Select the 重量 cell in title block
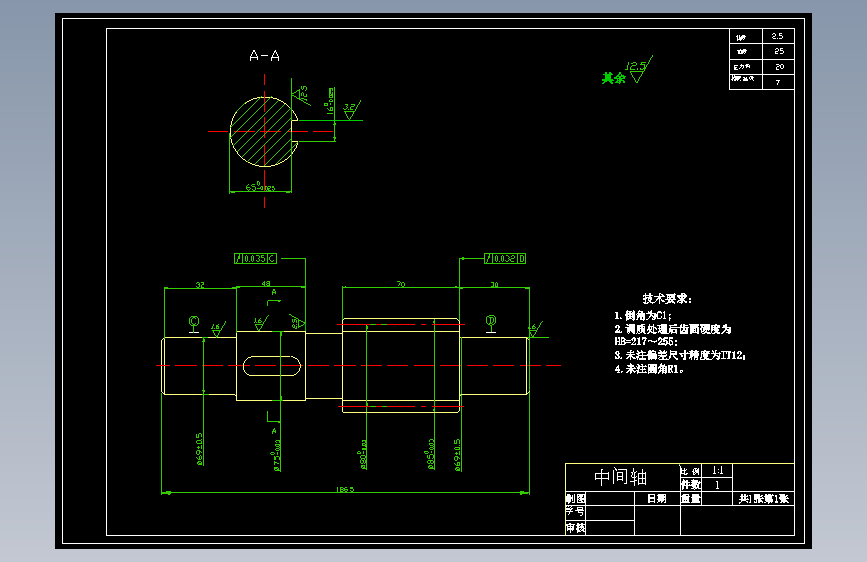The height and width of the screenshot is (562, 867). pos(691,498)
